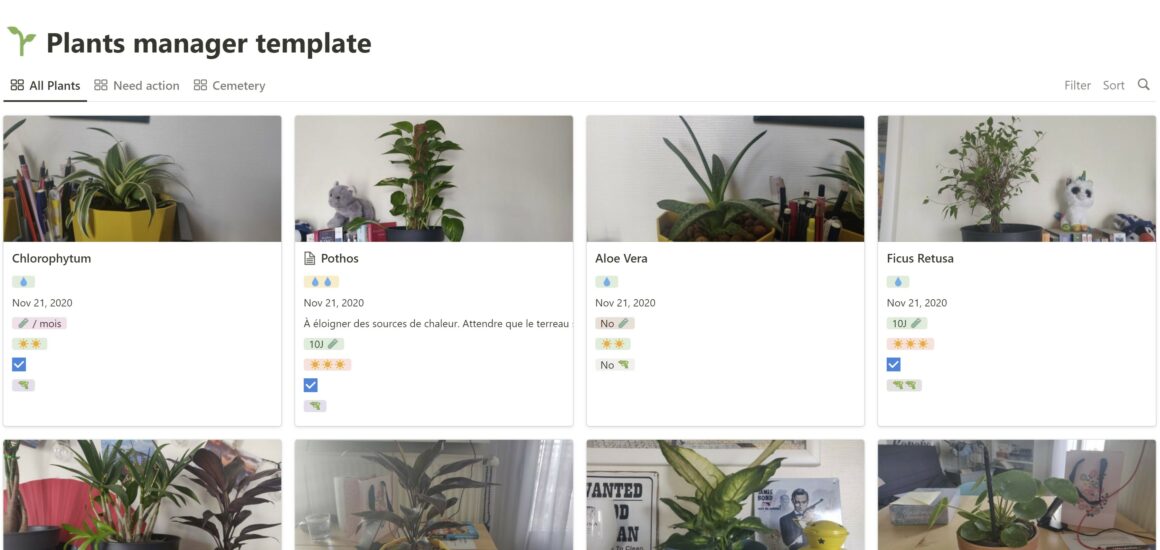Open the Chlorophytum plant photo
Image resolution: width=1160 pixels, height=550 pixels.
(142, 178)
